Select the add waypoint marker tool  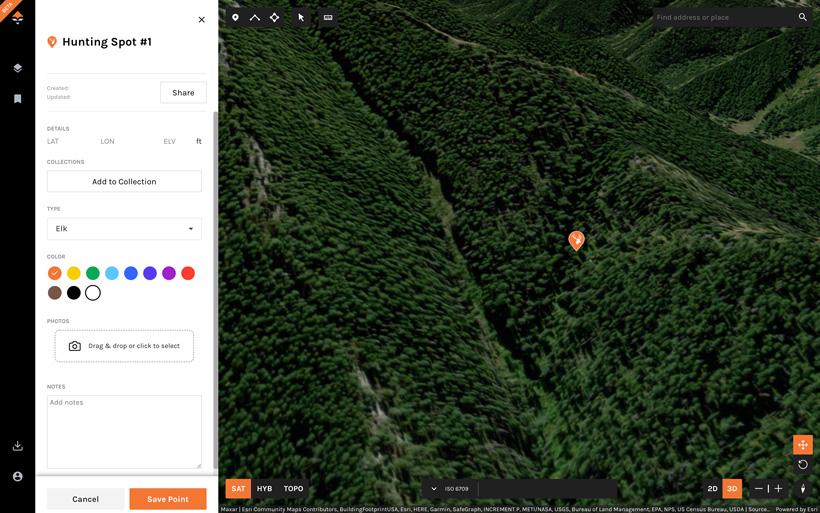tap(235, 17)
